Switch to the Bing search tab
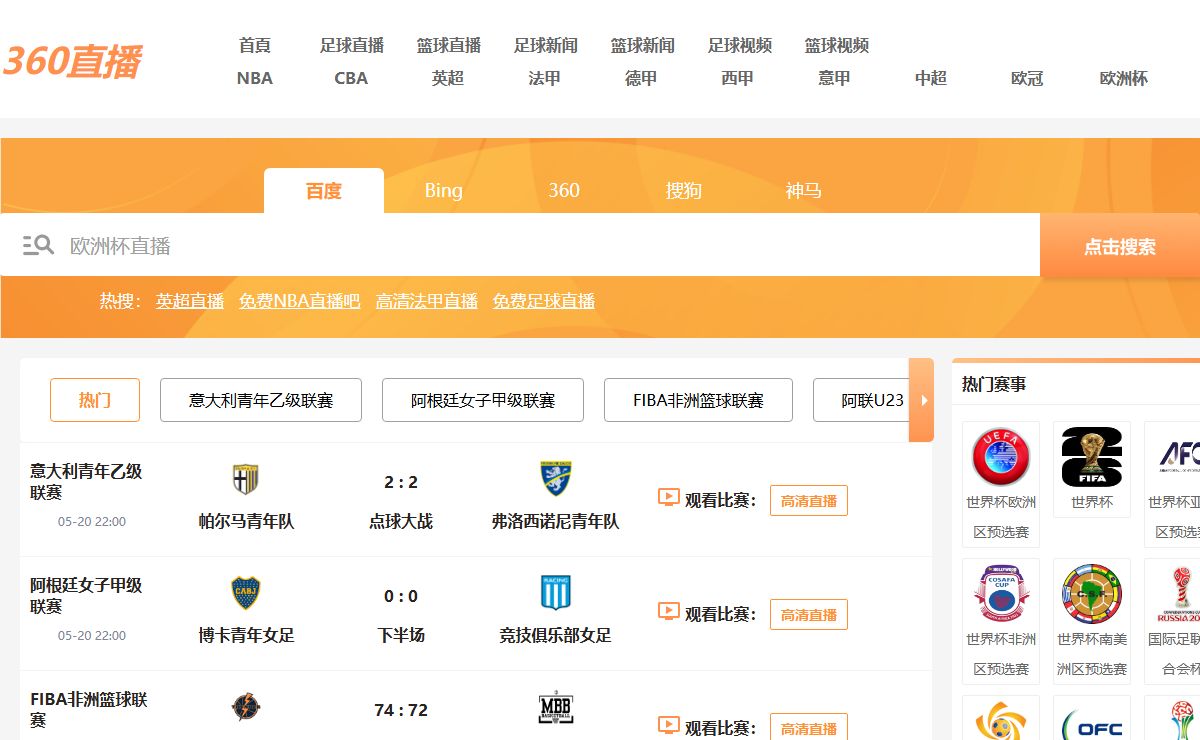The height and width of the screenshot is (740, 1200). pos(443,190)
